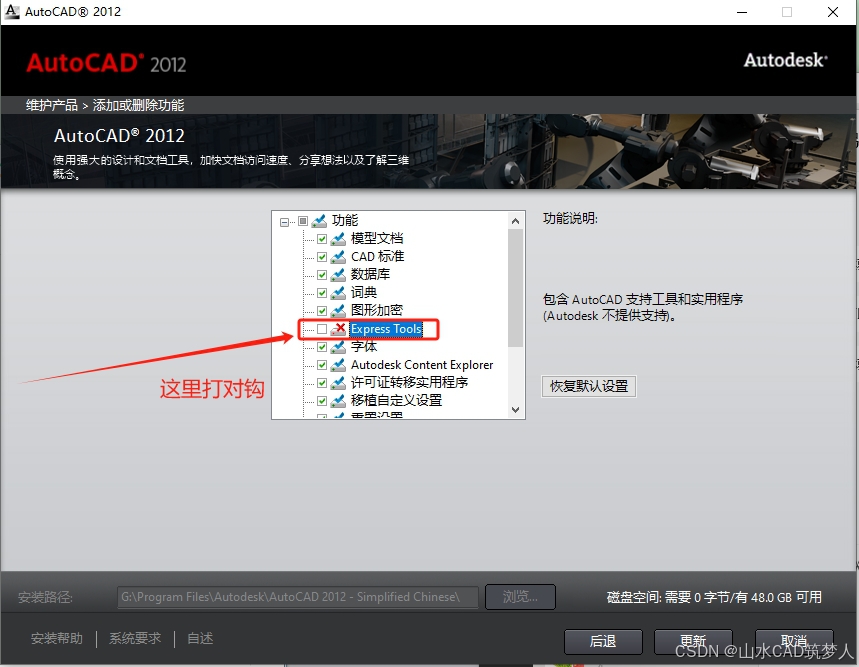Select the 图形加密 tree item label
This screenshot has width=859, height=667.
pyautogui.click(x=377, y=310)
